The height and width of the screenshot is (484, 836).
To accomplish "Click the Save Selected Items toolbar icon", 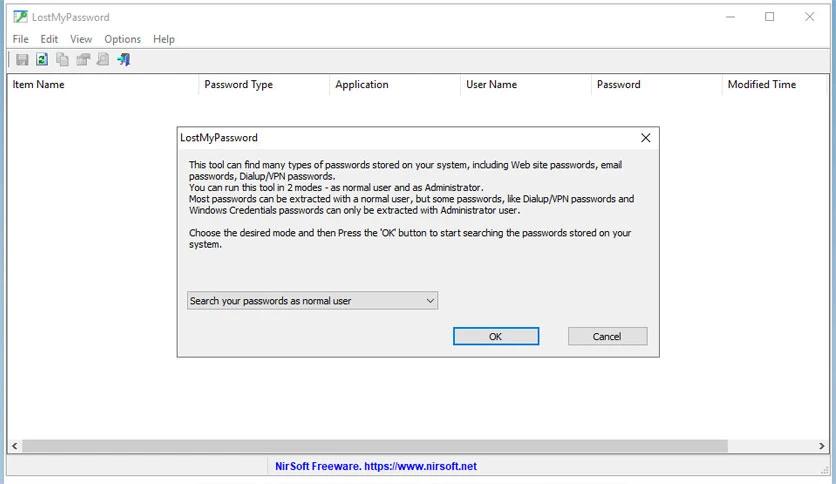I will pyautogui.click(x=22, y=60).
